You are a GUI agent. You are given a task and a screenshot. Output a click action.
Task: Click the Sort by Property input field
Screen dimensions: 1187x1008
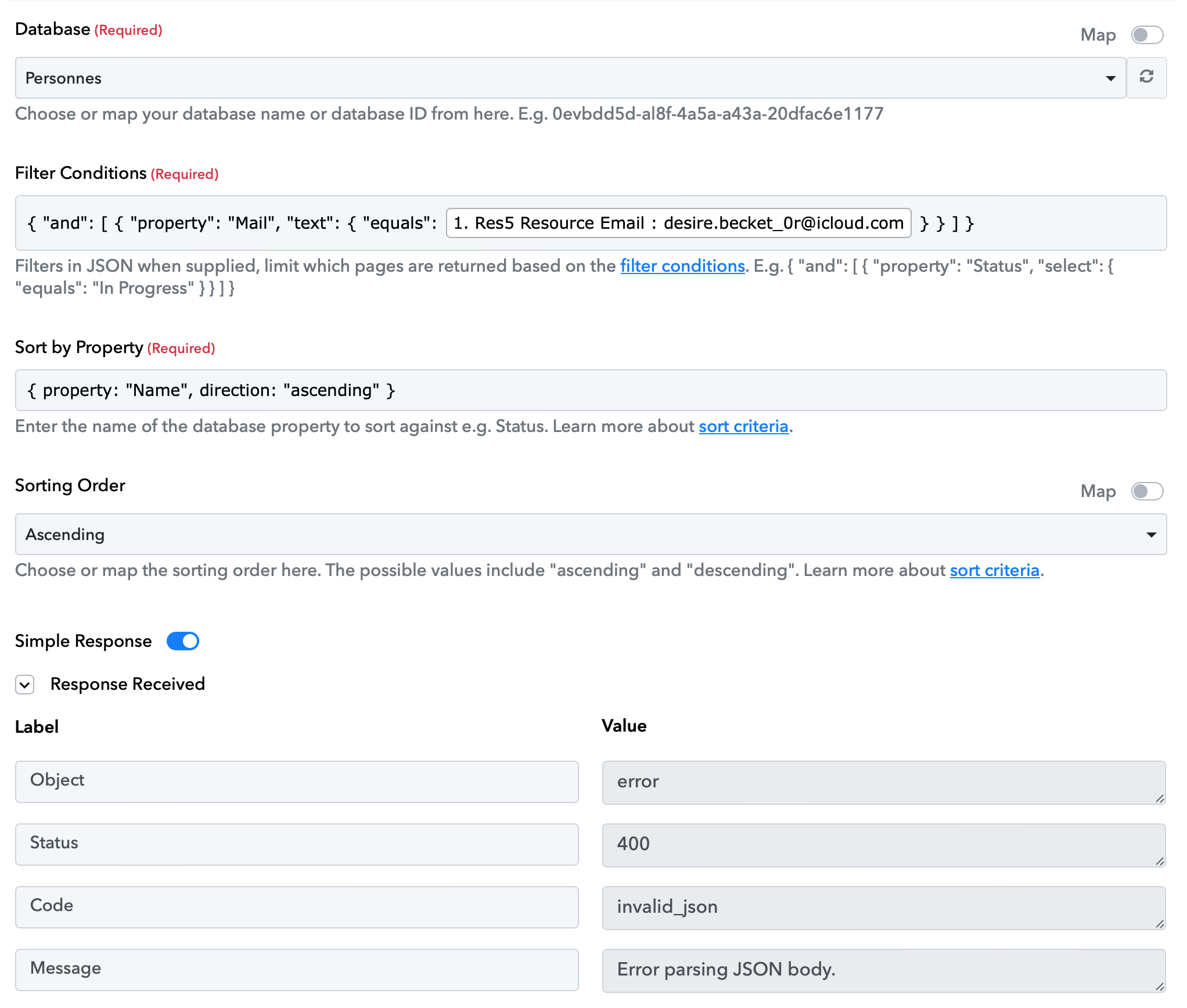[x=591, y=390]
